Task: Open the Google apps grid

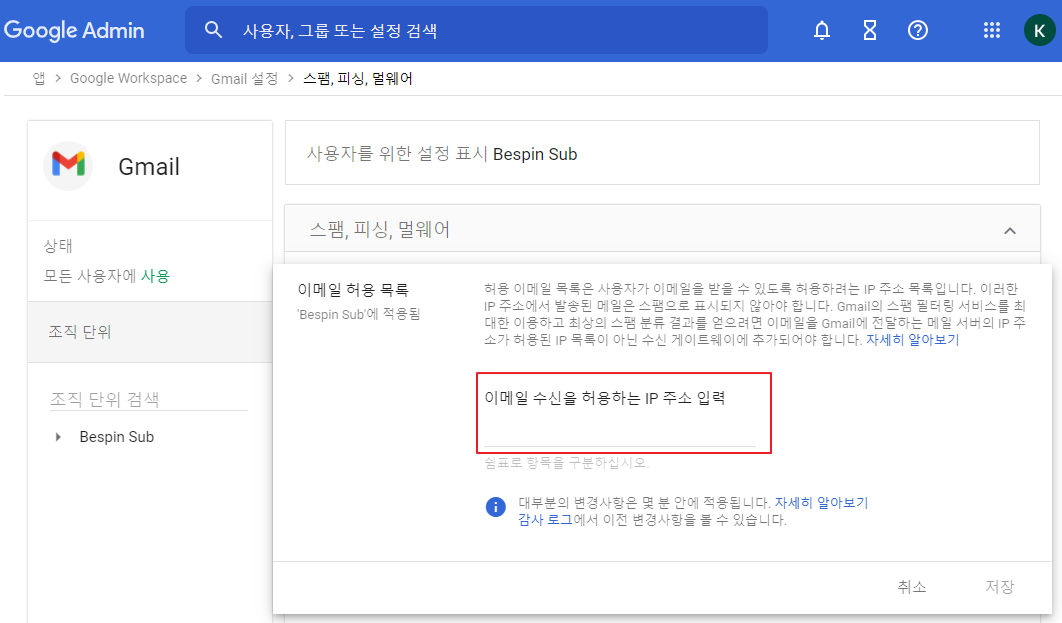Action: [x=992, y=30]
